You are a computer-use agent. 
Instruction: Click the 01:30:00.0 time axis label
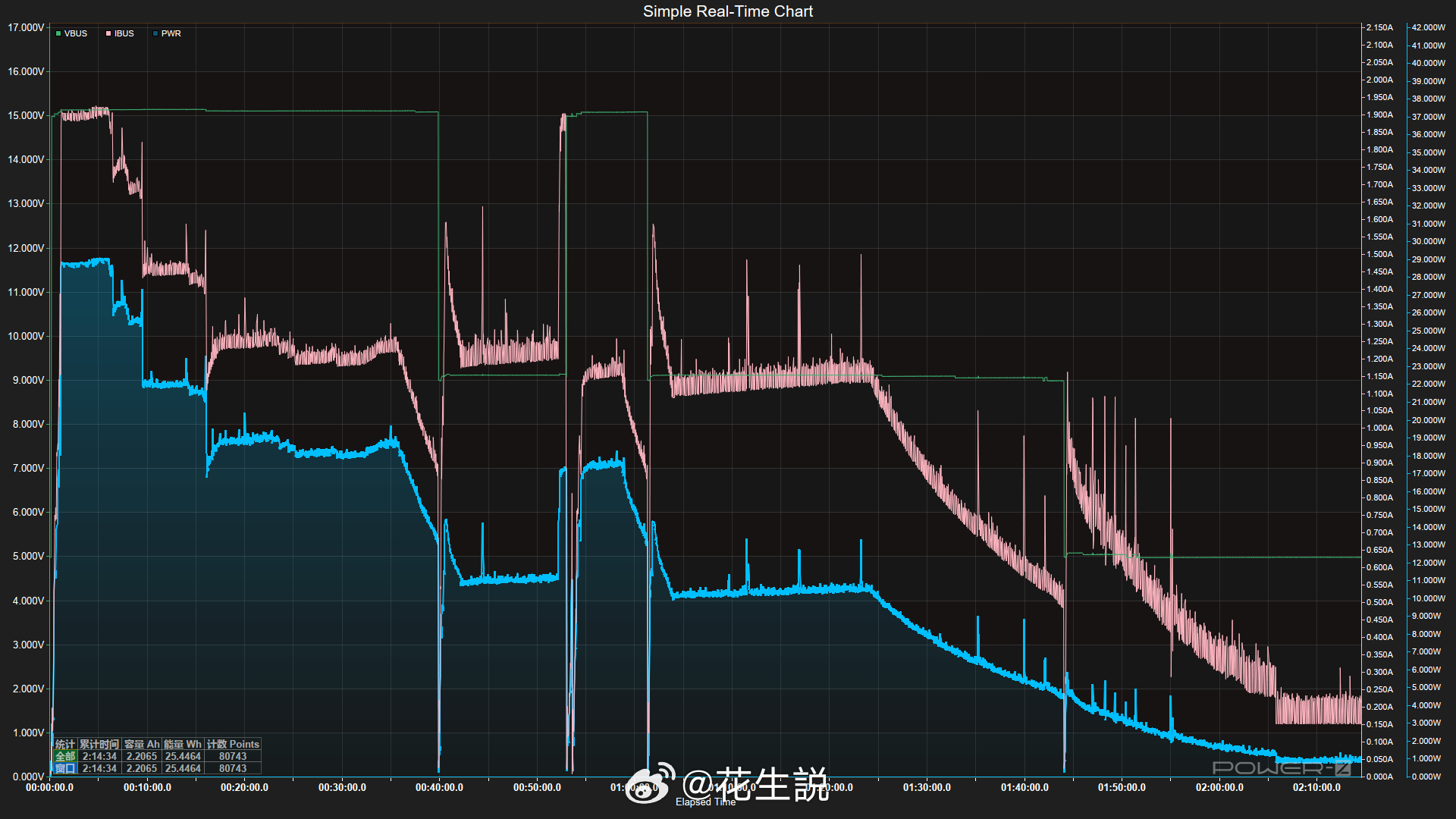[x=927, y=788]
